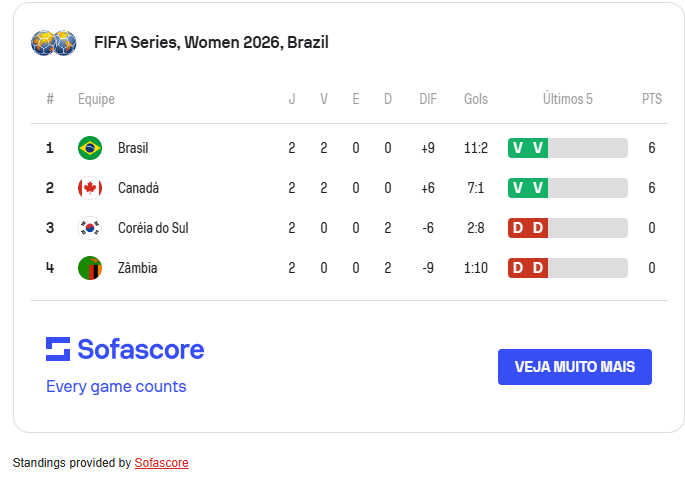Image resolution: width=685 pixels, height=480 pixels.
Task: Select Coréia do Sul team name
Action: (x=153, y=228)
